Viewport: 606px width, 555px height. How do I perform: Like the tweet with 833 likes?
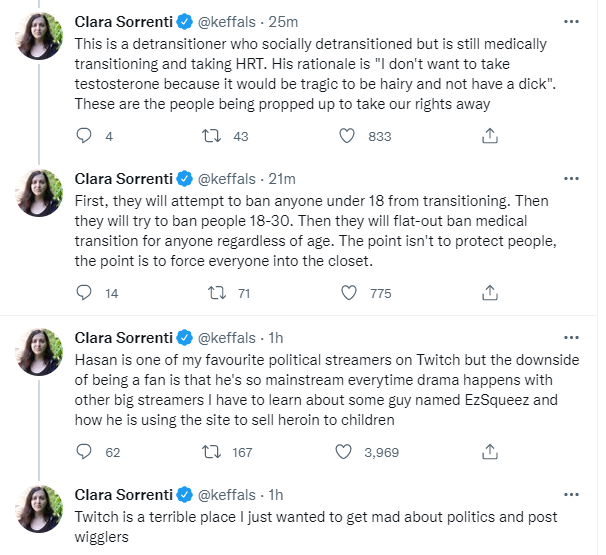tap(346, 136)
